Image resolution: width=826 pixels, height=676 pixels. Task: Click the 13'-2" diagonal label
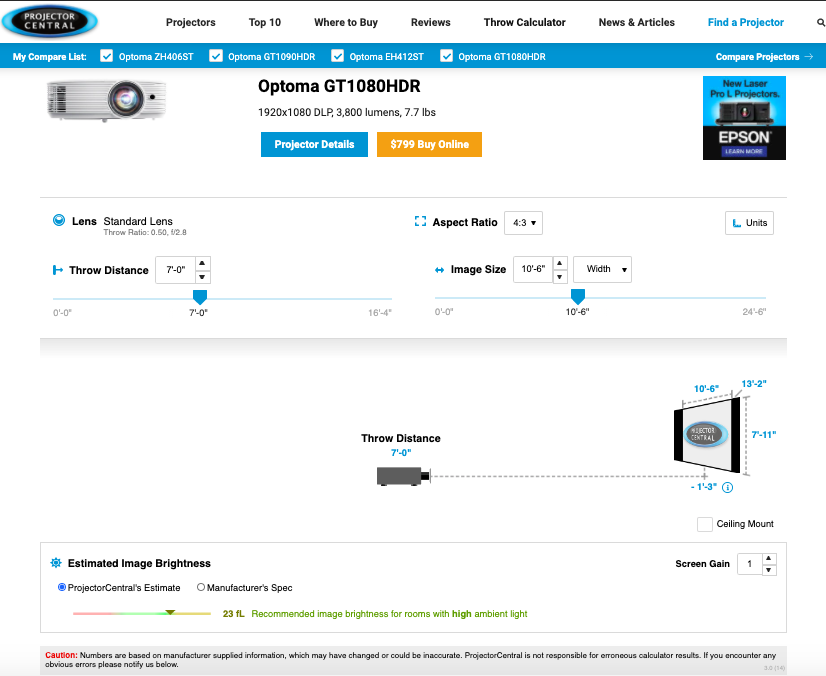[x=754, y=384]
